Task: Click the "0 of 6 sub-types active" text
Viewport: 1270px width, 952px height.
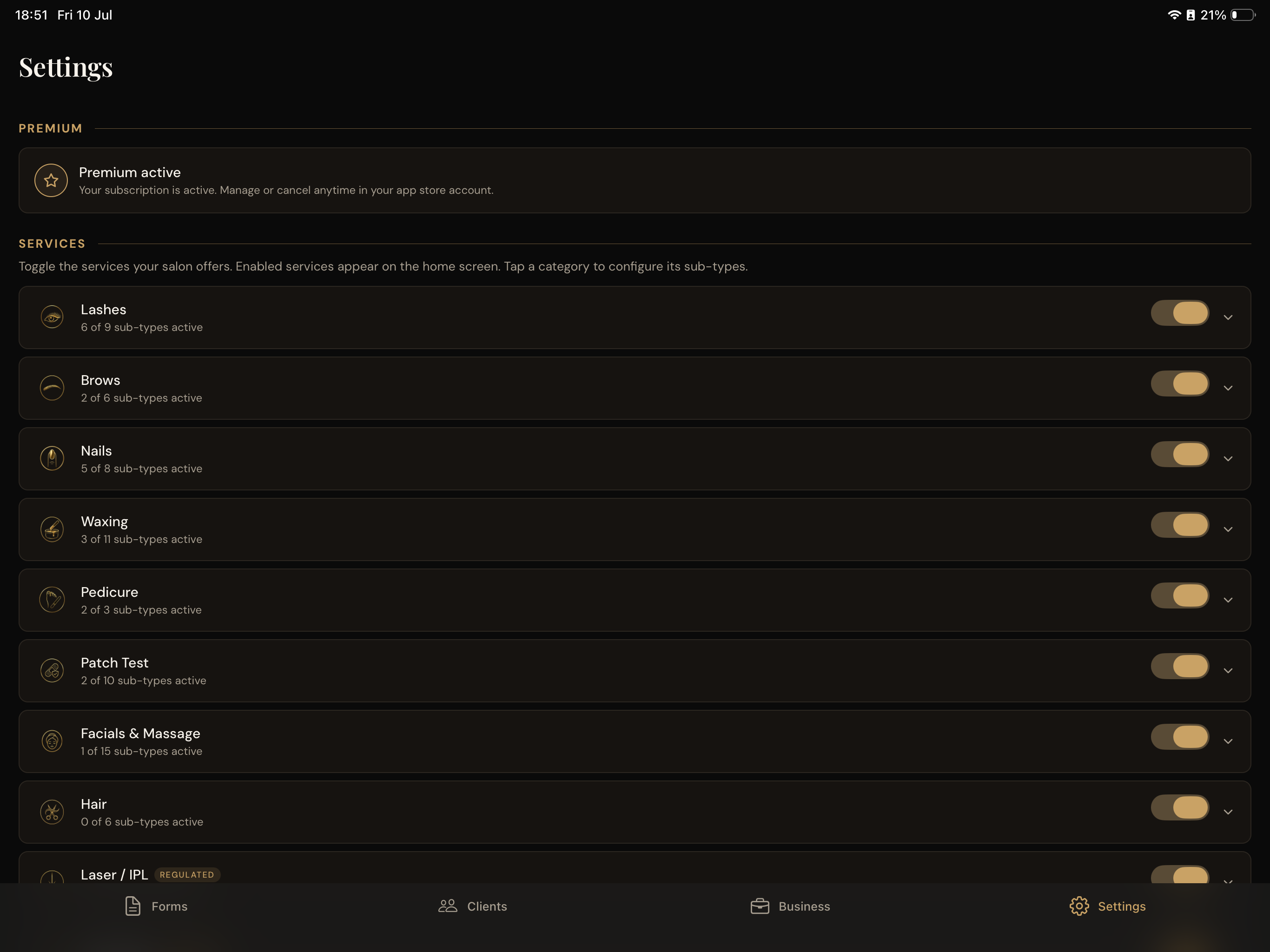Action: 142,822
